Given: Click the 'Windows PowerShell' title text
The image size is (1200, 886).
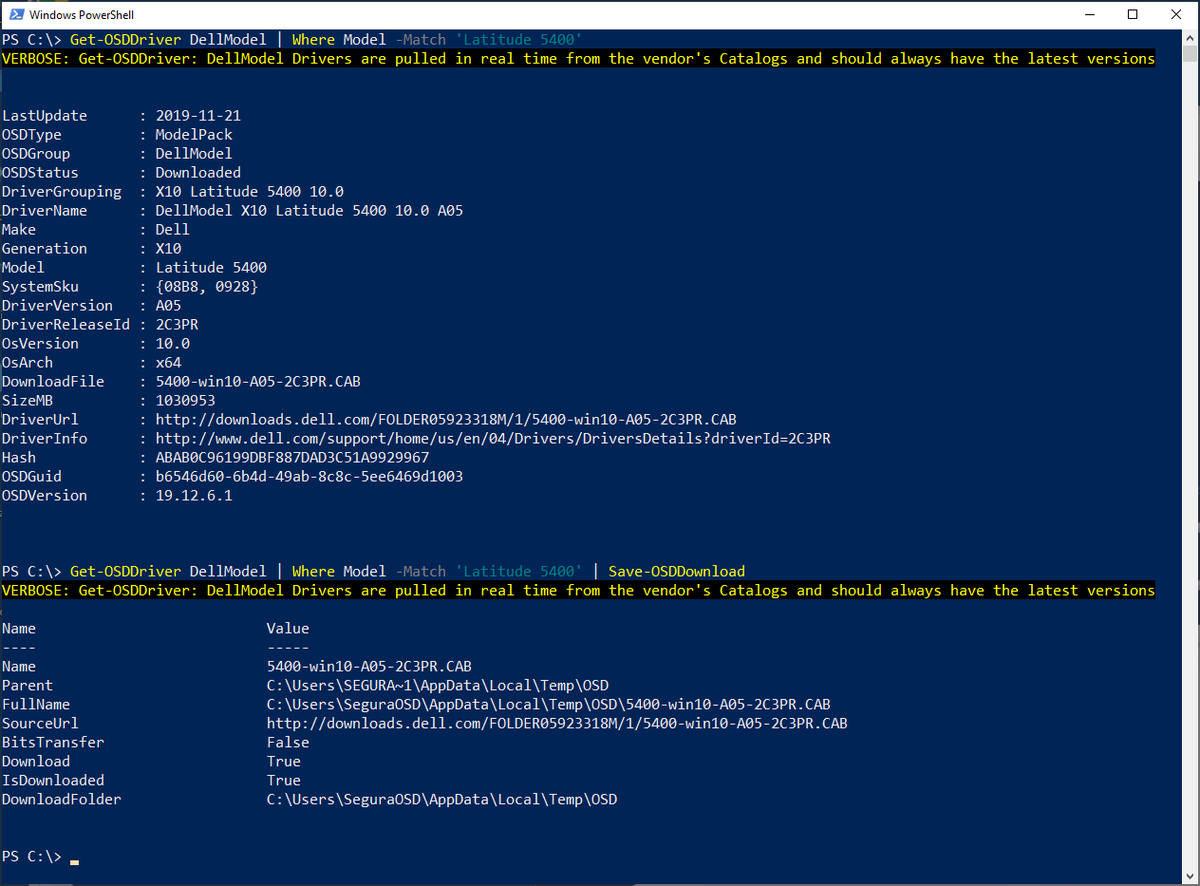Looking at the screenshot, I should [82, 15].
